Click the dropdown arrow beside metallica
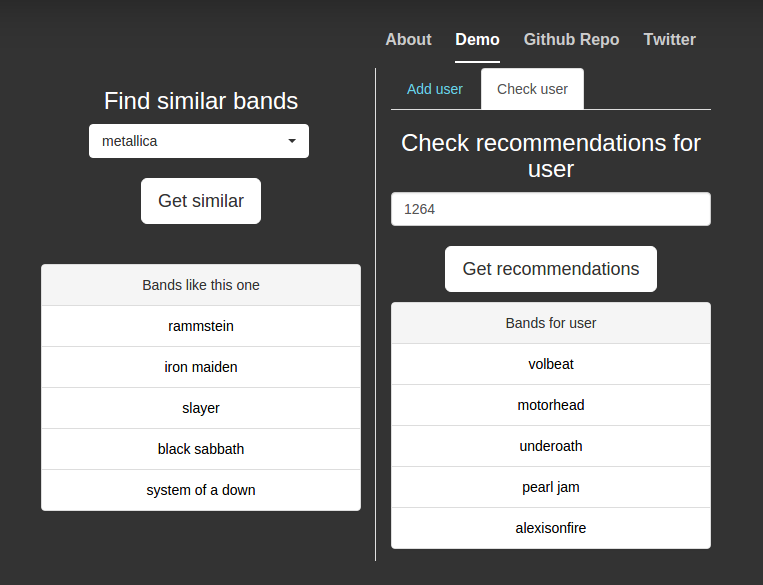Image resolution: width=763 pixels, height=585 pixels. 292,141
